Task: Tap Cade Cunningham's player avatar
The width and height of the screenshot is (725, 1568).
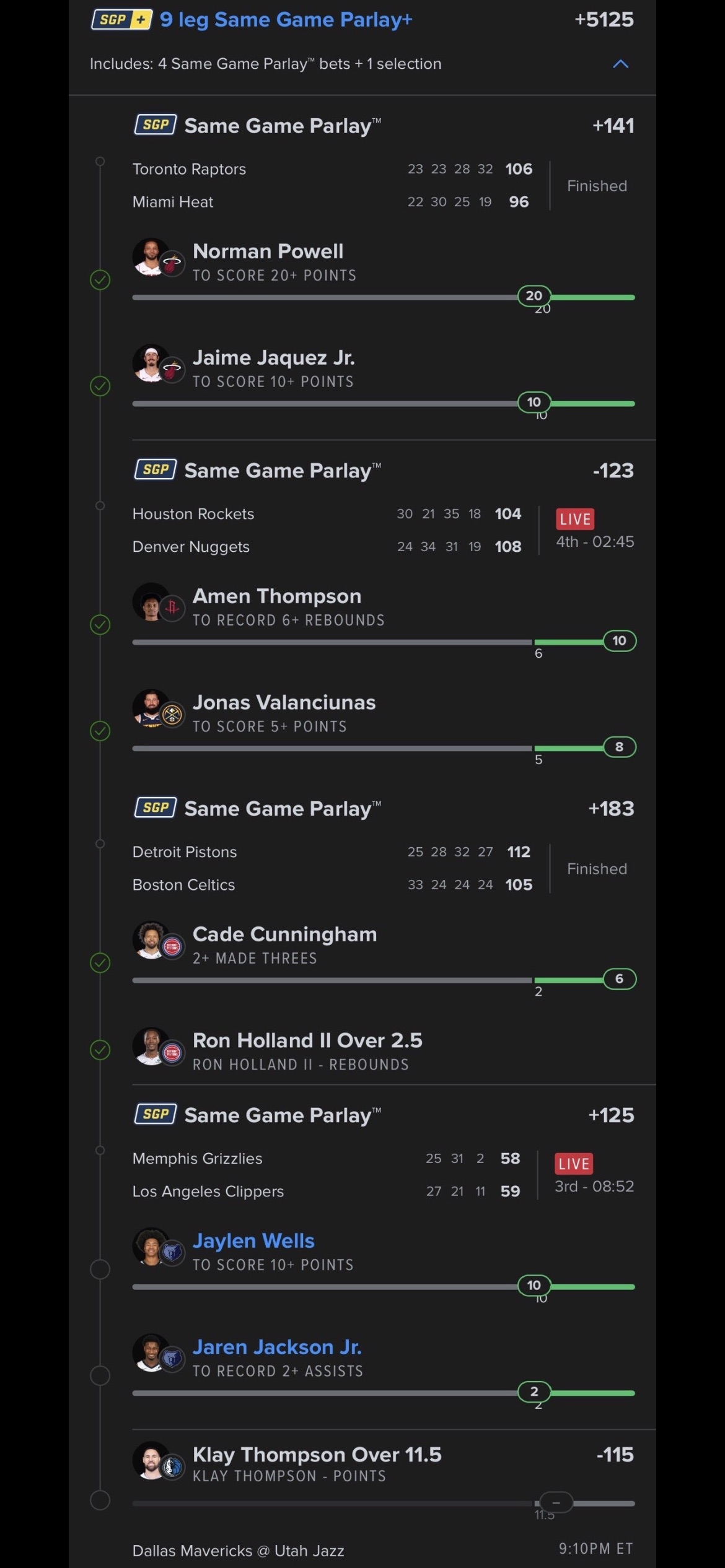Action: click(x=151, y=940)
